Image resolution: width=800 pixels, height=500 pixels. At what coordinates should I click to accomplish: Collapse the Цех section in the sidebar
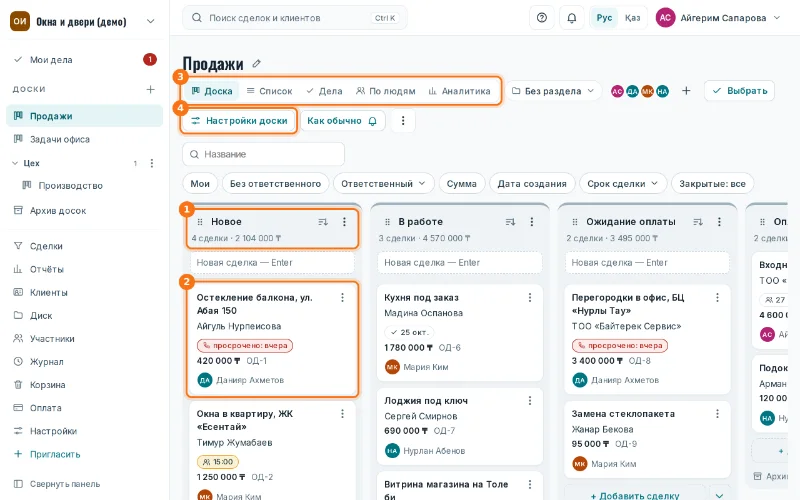[x=15, y=163]
